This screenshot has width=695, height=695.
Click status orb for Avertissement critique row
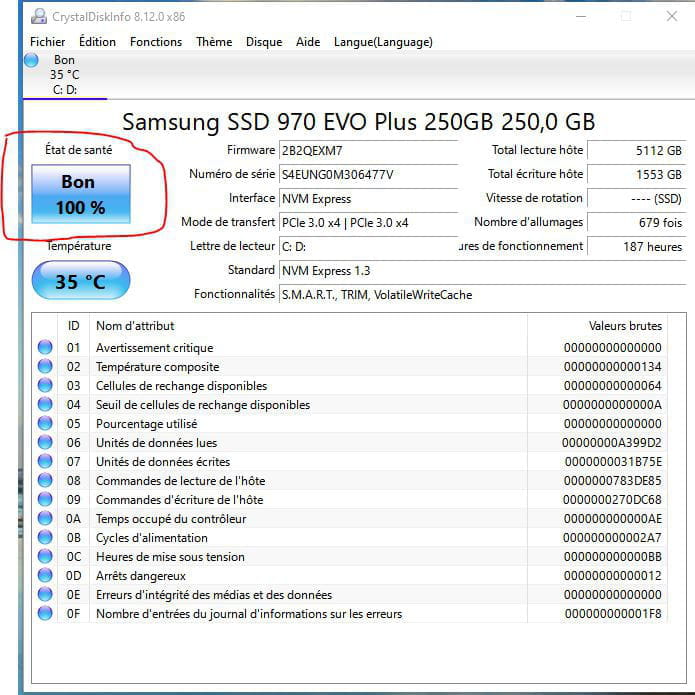[45, 347]
